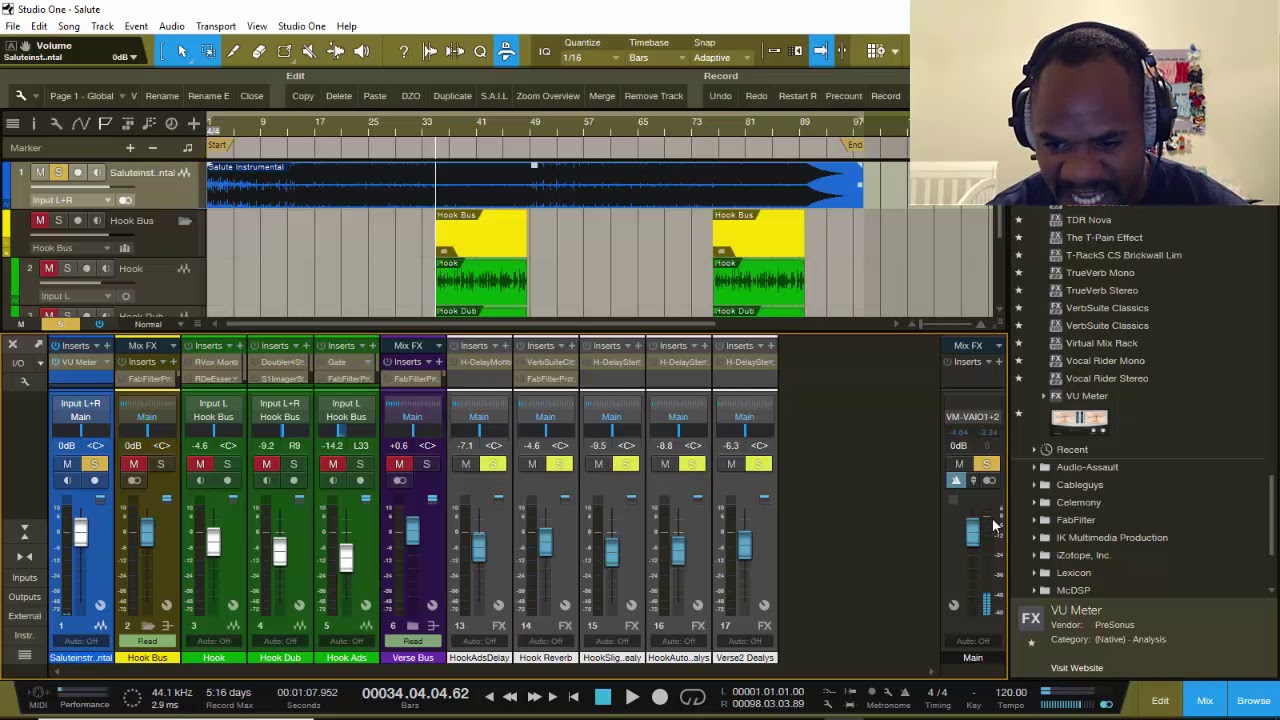Image resolution: width=1280 pixels, height=720 pixels.
Task: Open the Browse panel tab
Action: pyautogui.click(x=1253, y=701)
